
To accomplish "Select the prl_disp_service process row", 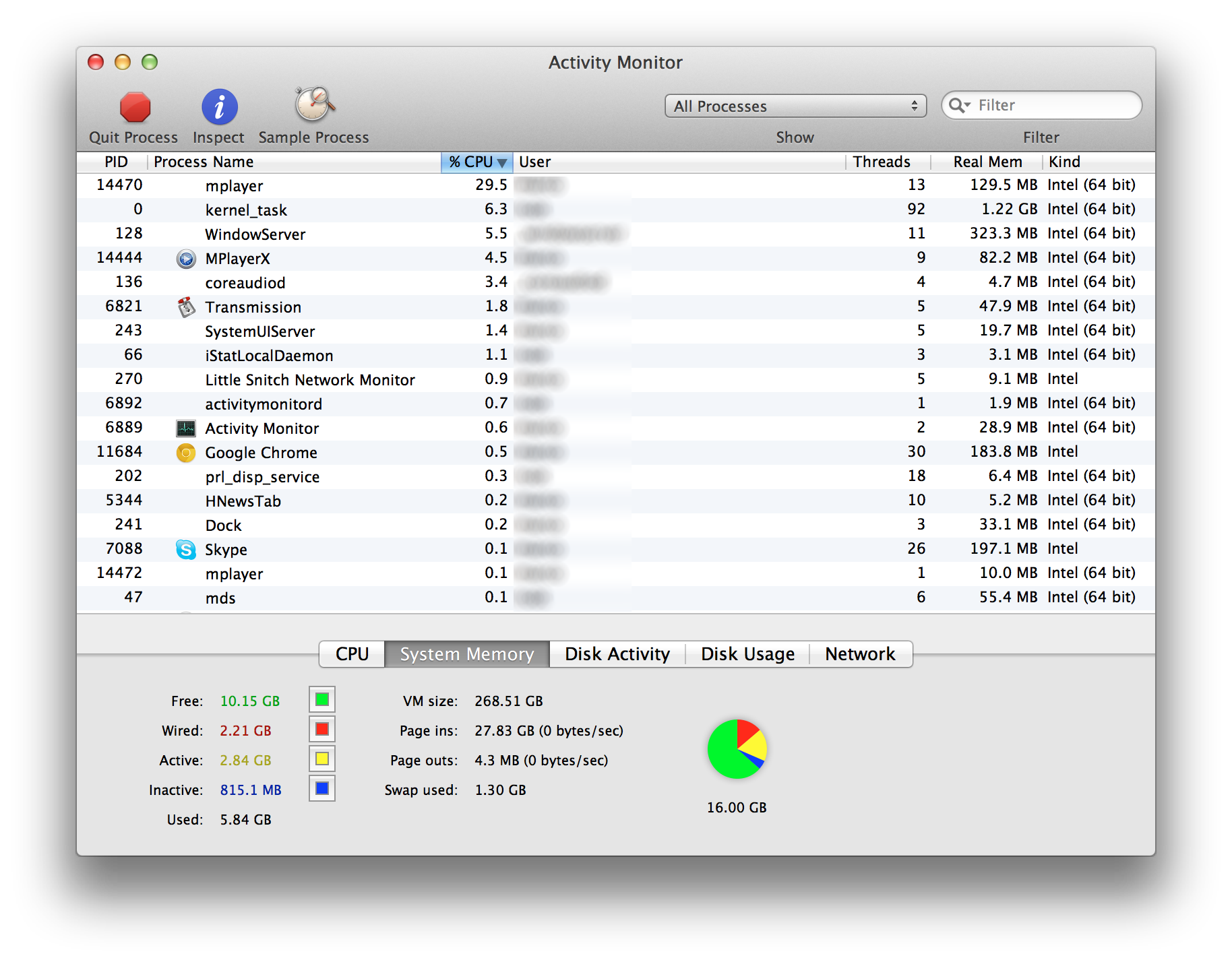I will click(616, 476).
